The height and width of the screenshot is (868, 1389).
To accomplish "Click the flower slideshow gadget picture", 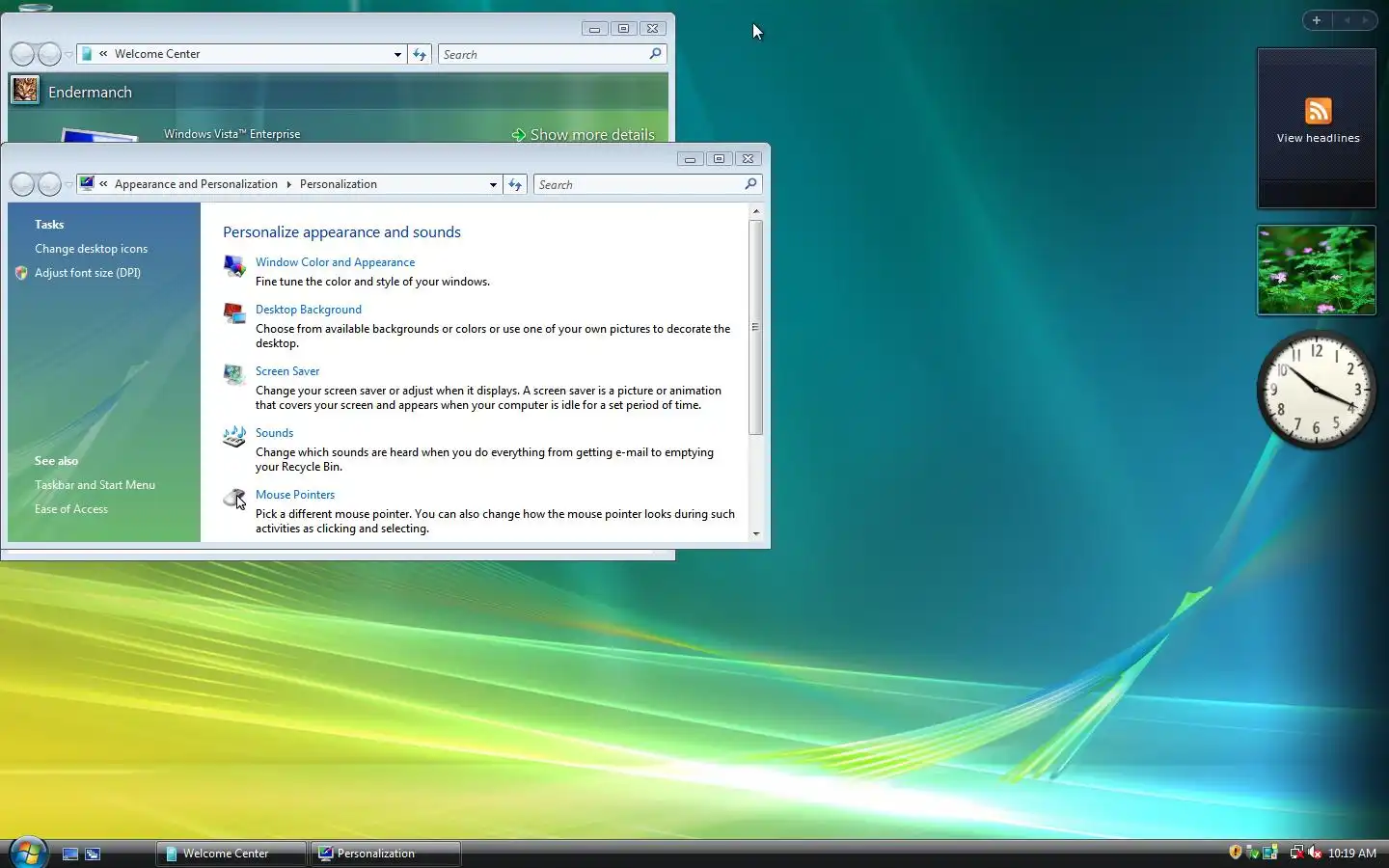I will 1317,270.
